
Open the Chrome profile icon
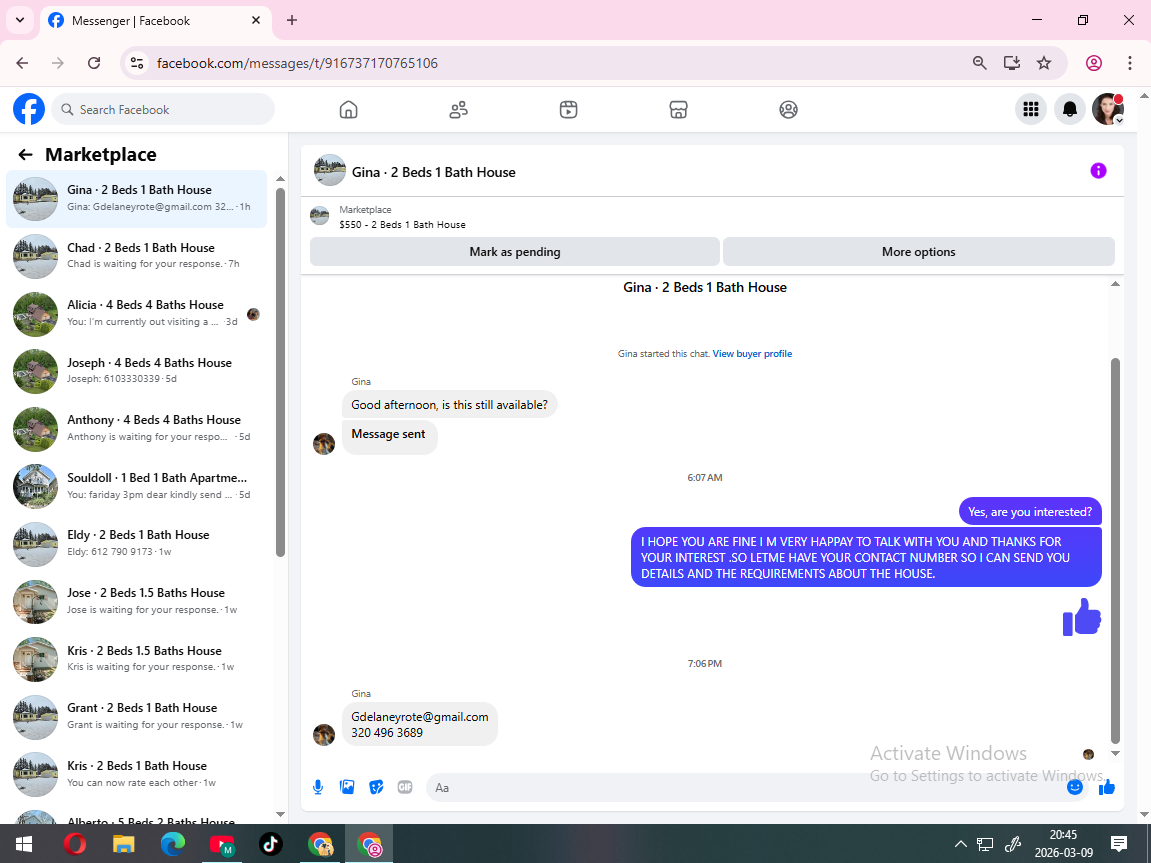pyautogui.click(x=1094, y=63)
